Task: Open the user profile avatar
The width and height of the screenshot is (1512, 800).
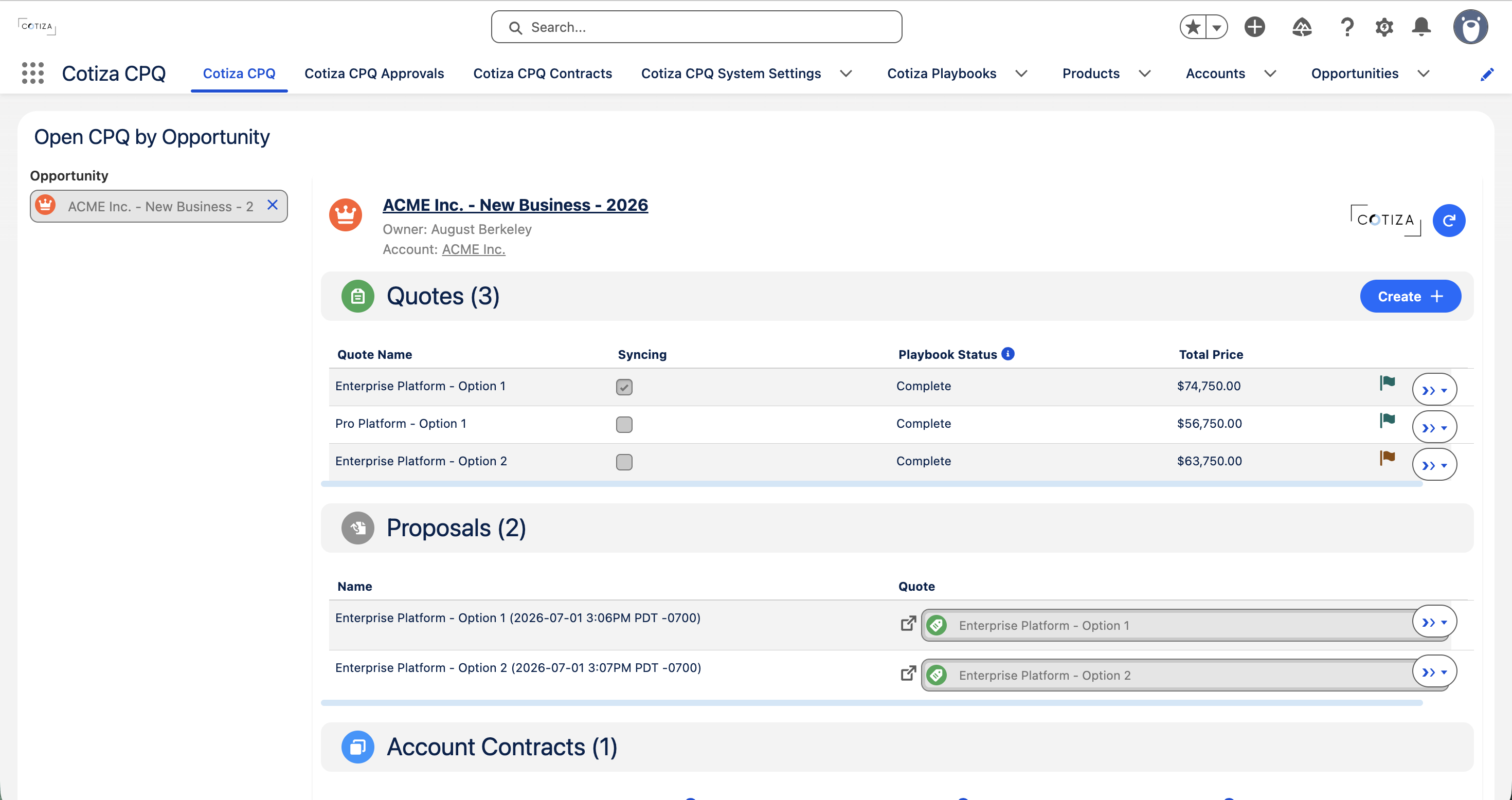Action: 1470,27
